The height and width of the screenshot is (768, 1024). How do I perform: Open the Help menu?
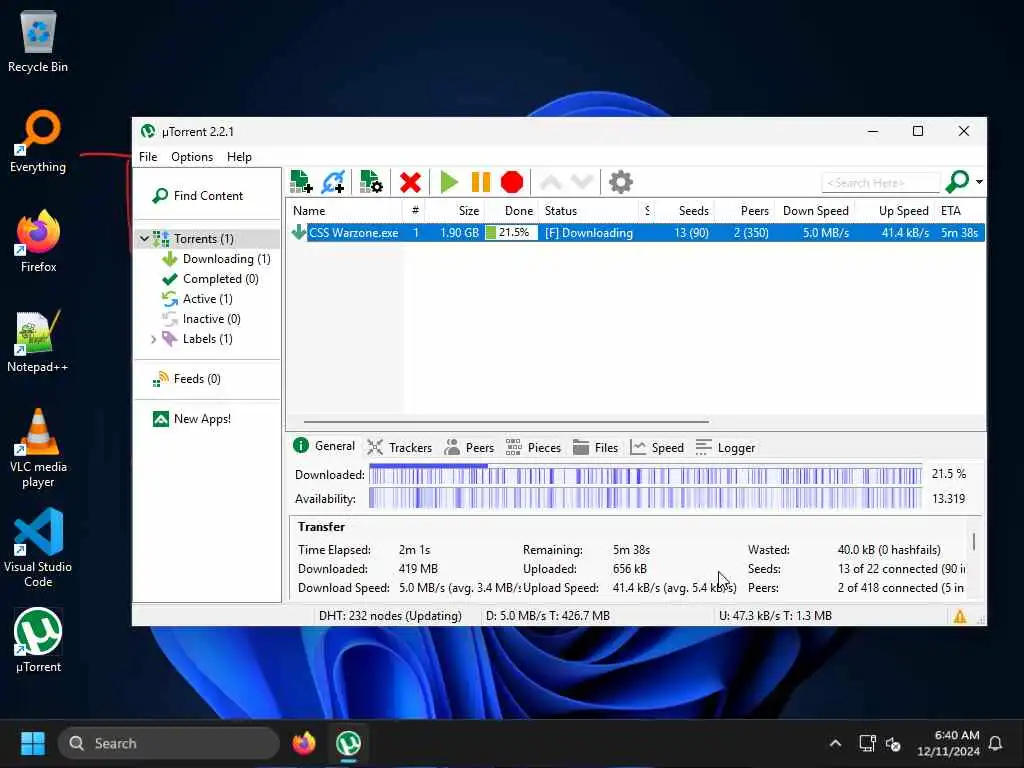239,157
